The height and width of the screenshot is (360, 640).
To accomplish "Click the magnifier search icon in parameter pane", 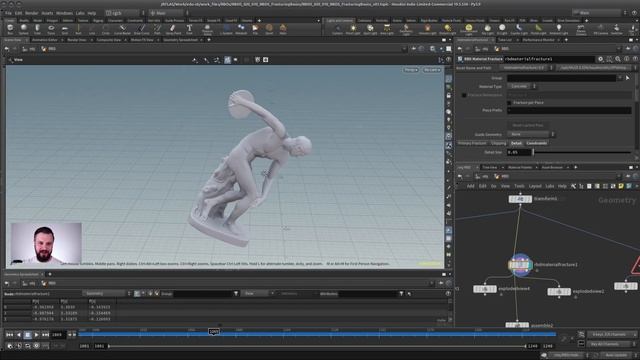I will [x=618, y=59].
